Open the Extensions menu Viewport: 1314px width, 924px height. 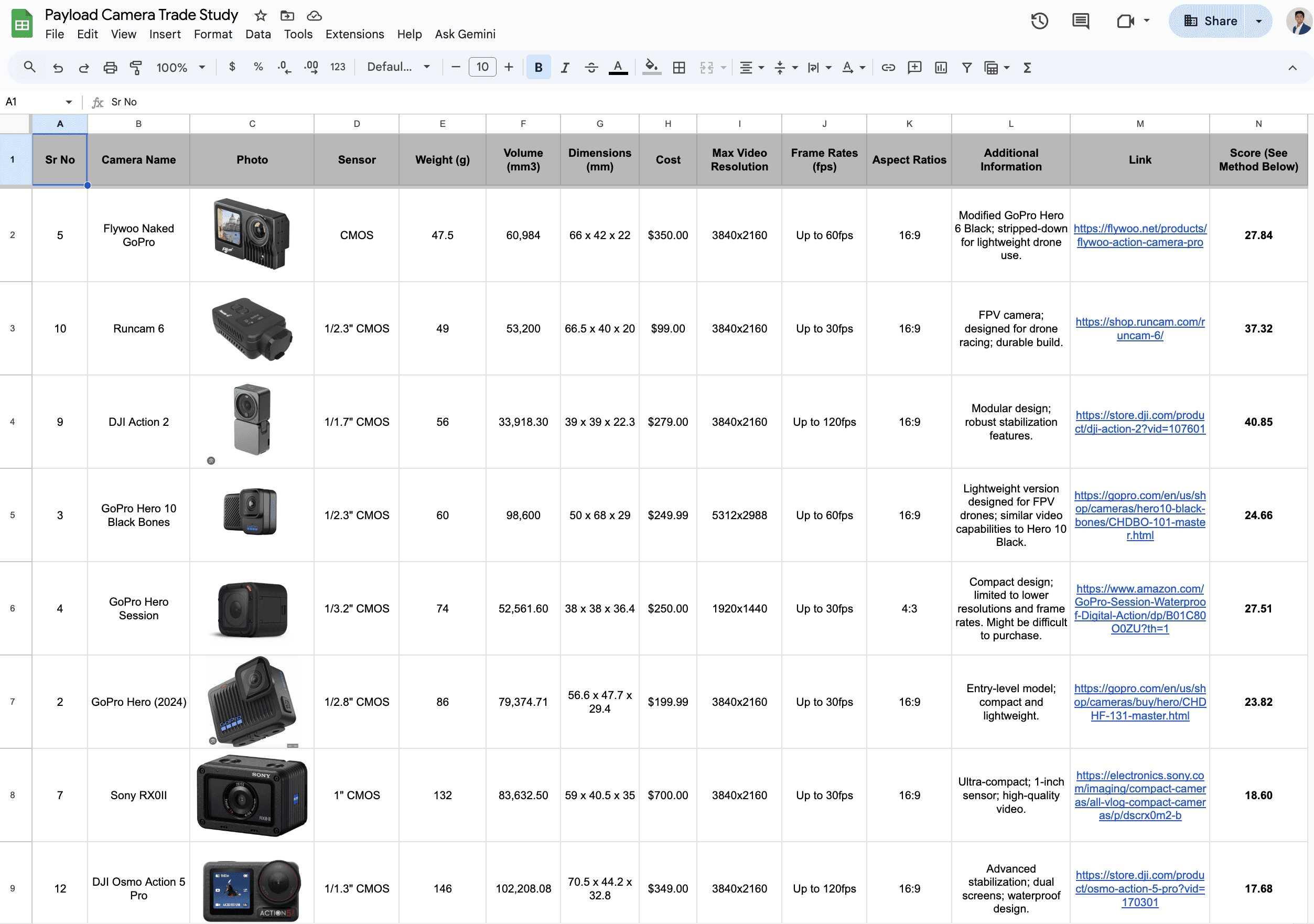[x=354, y=35]
